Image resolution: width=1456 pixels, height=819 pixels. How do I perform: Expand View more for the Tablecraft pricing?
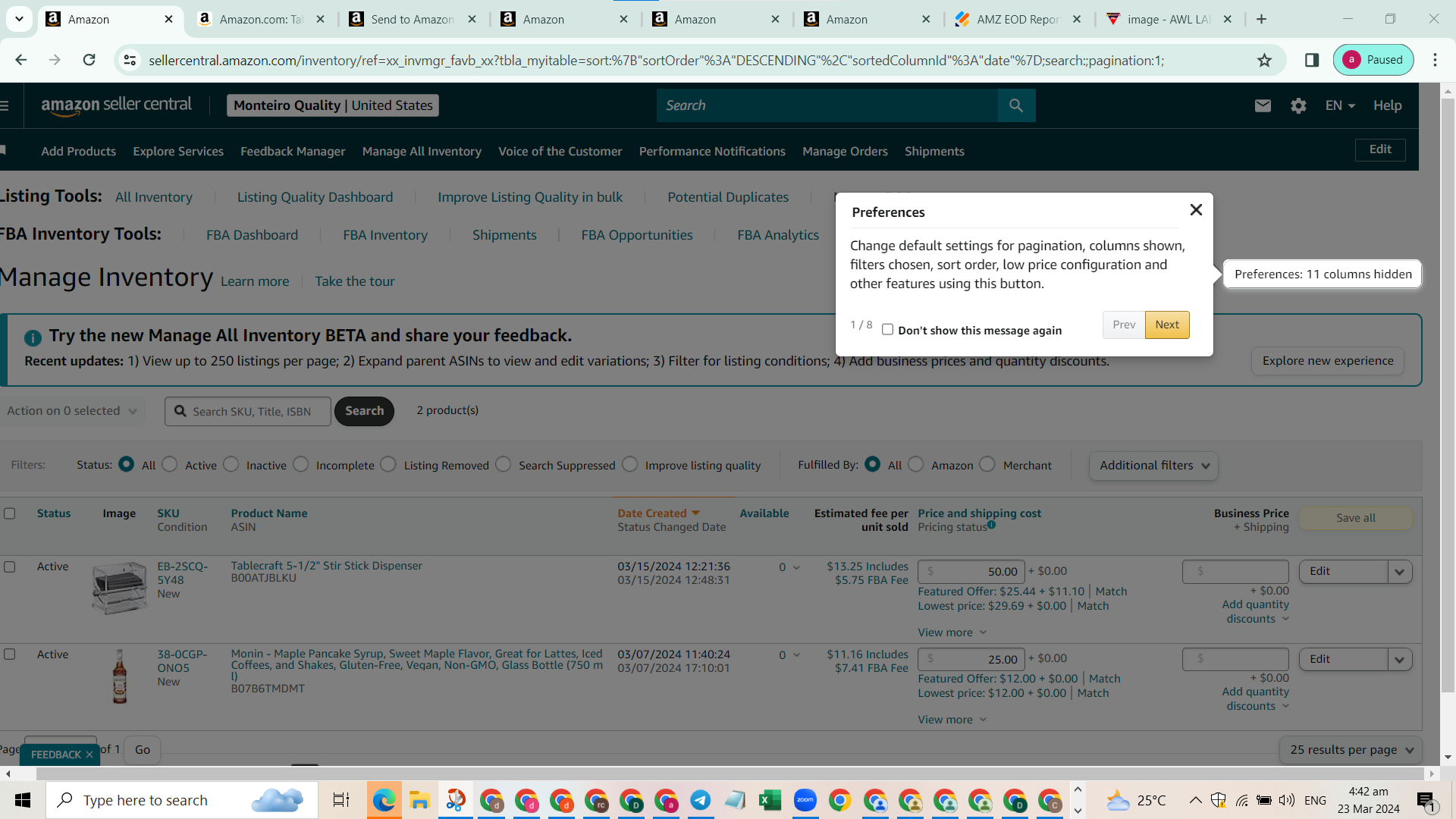pos(952,632)
